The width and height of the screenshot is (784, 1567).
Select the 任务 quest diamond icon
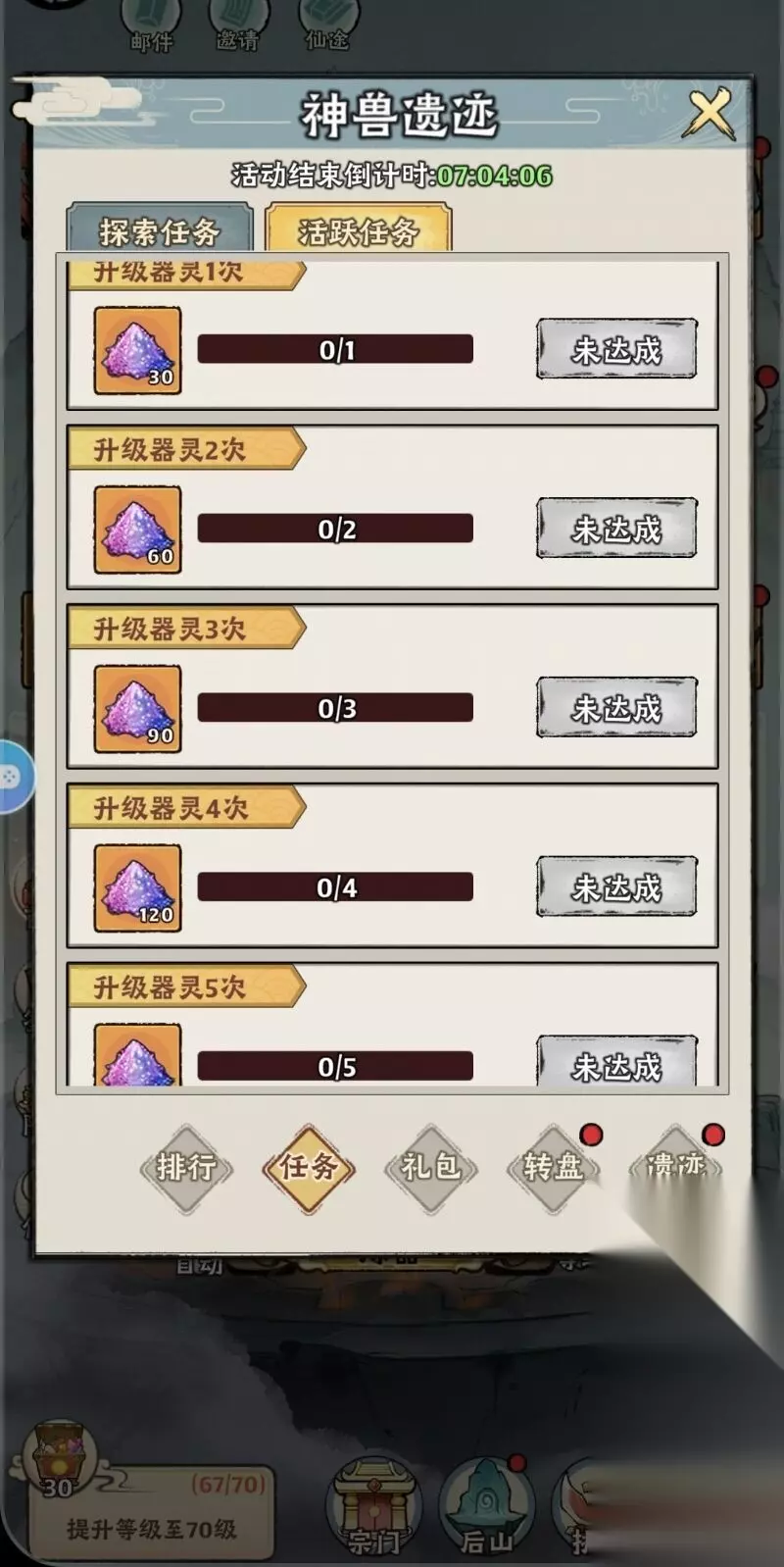coord(309,1167)
